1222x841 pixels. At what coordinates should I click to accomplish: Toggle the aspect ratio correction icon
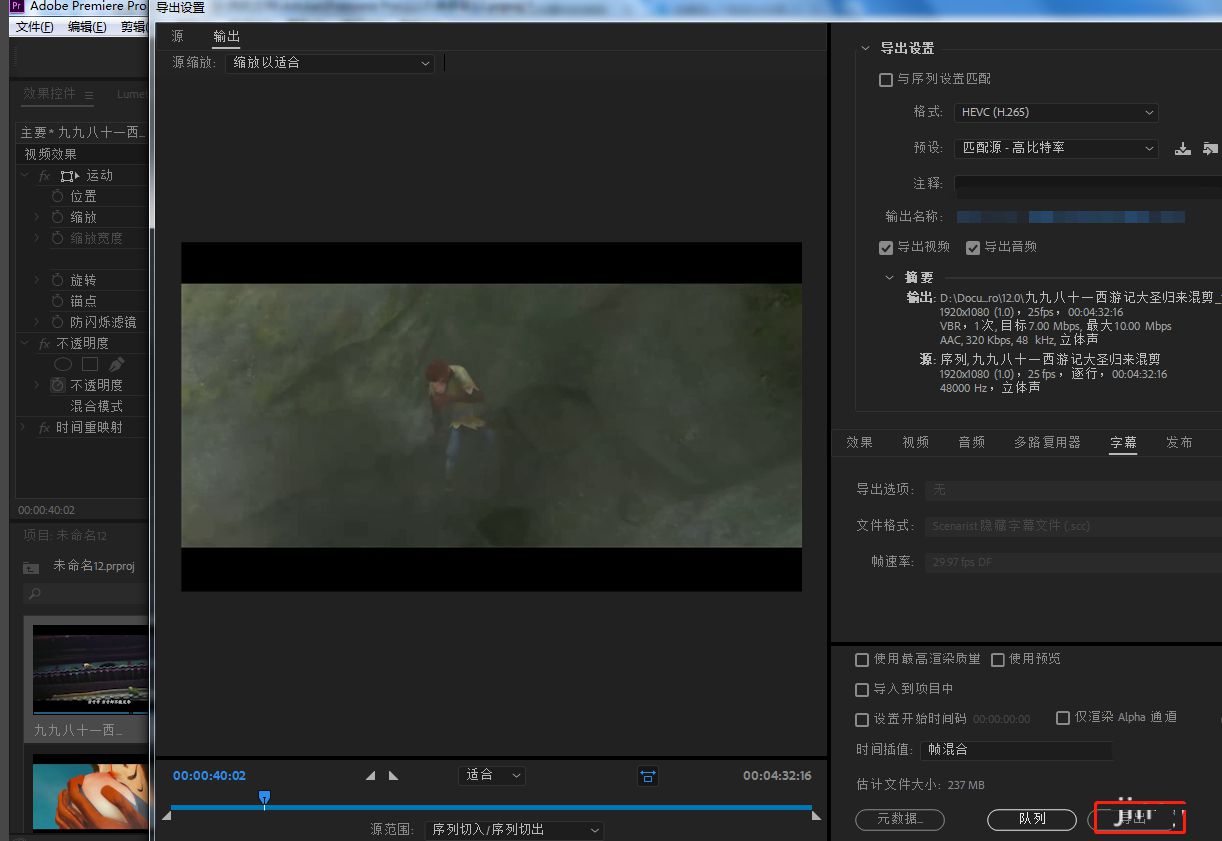pos(648,775)
